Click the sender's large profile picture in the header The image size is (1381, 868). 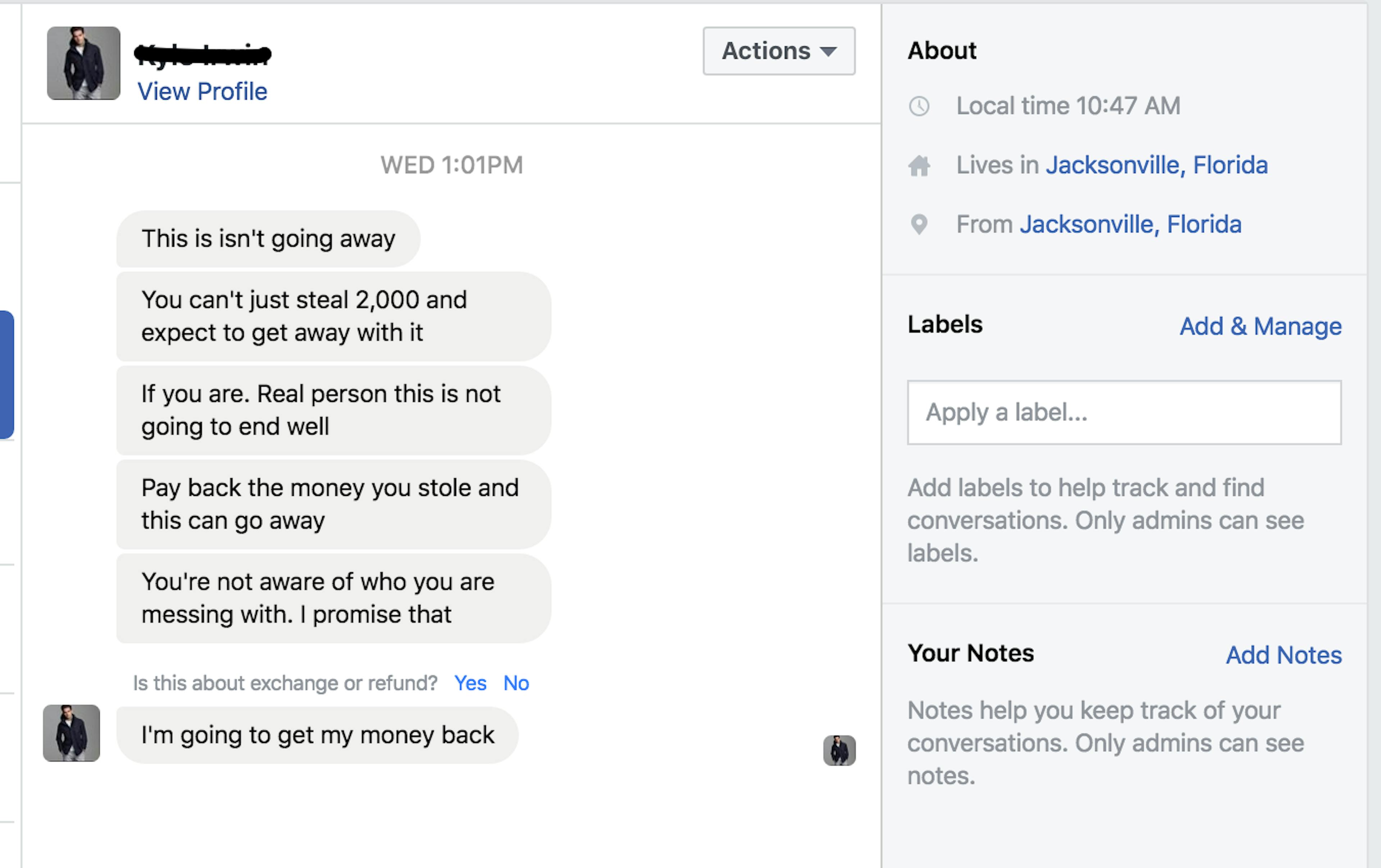(84, 63)
